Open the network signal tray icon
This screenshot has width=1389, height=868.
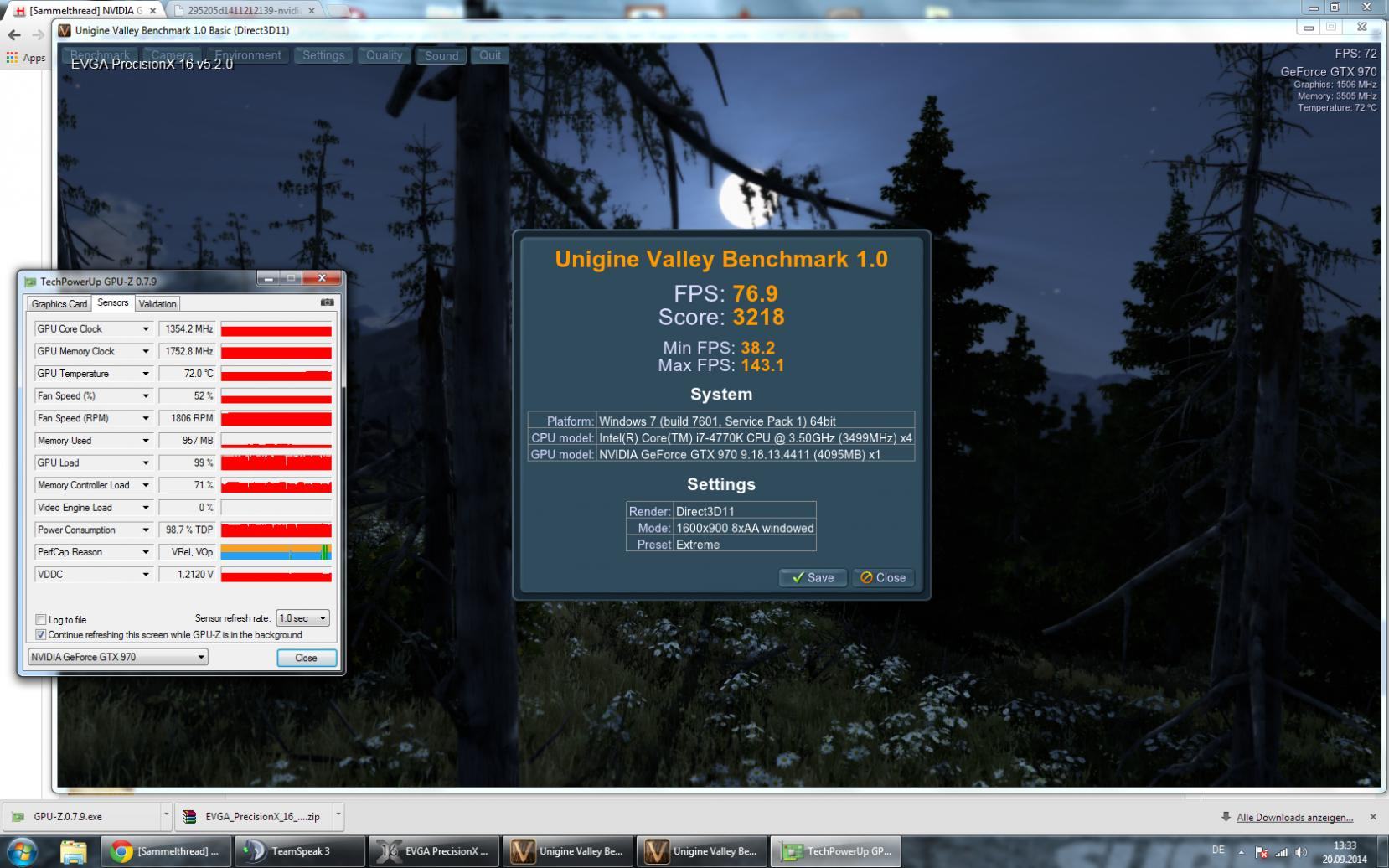1282,852
